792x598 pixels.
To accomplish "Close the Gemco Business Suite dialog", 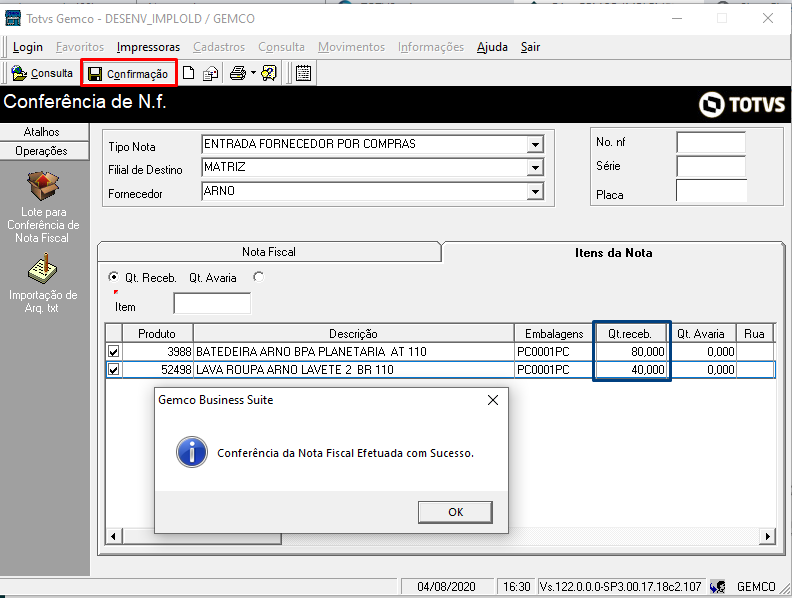I will point(493,400).
